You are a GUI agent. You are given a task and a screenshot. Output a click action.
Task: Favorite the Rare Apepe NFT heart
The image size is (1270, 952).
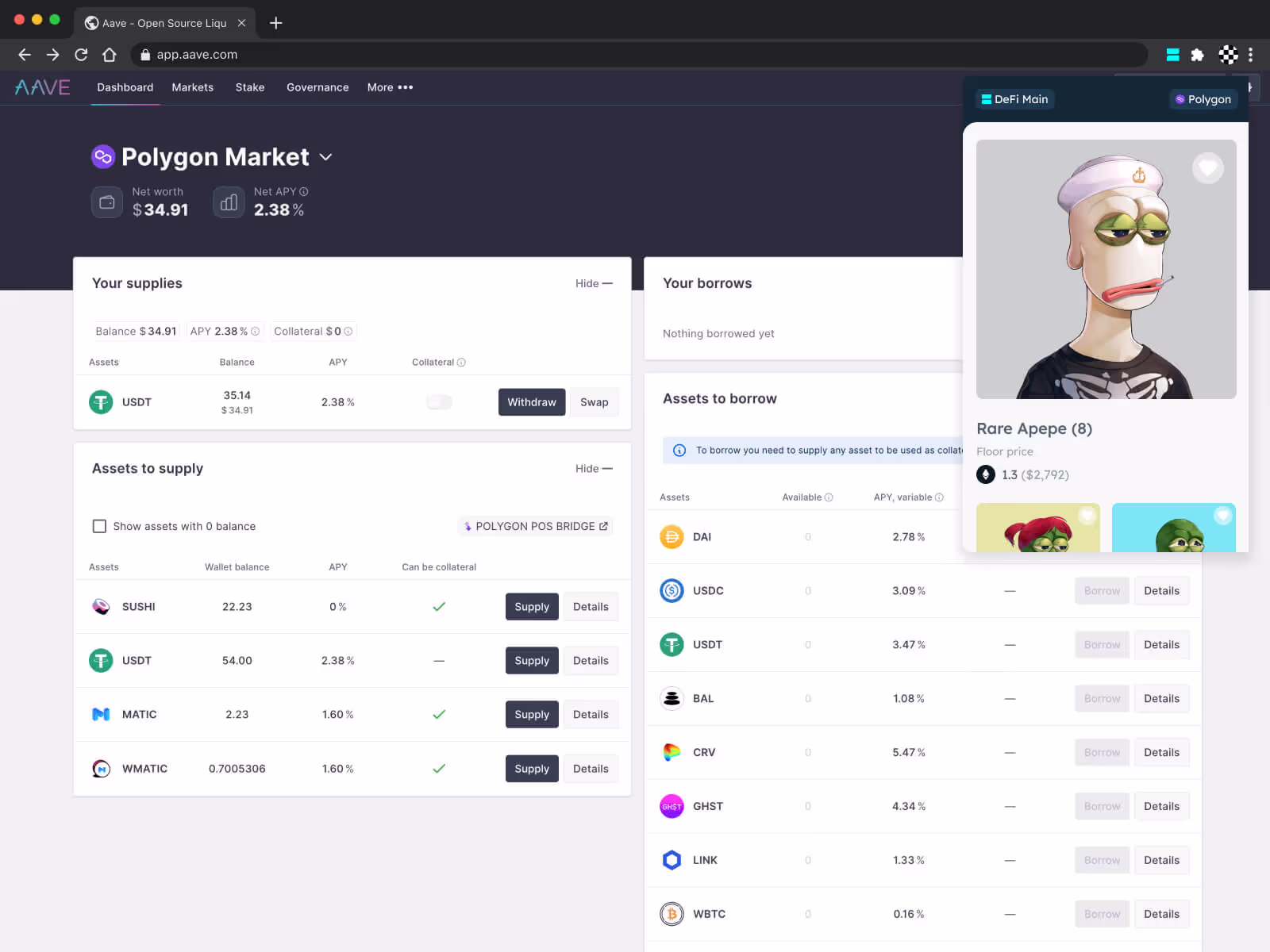[x=1207, y=168]
